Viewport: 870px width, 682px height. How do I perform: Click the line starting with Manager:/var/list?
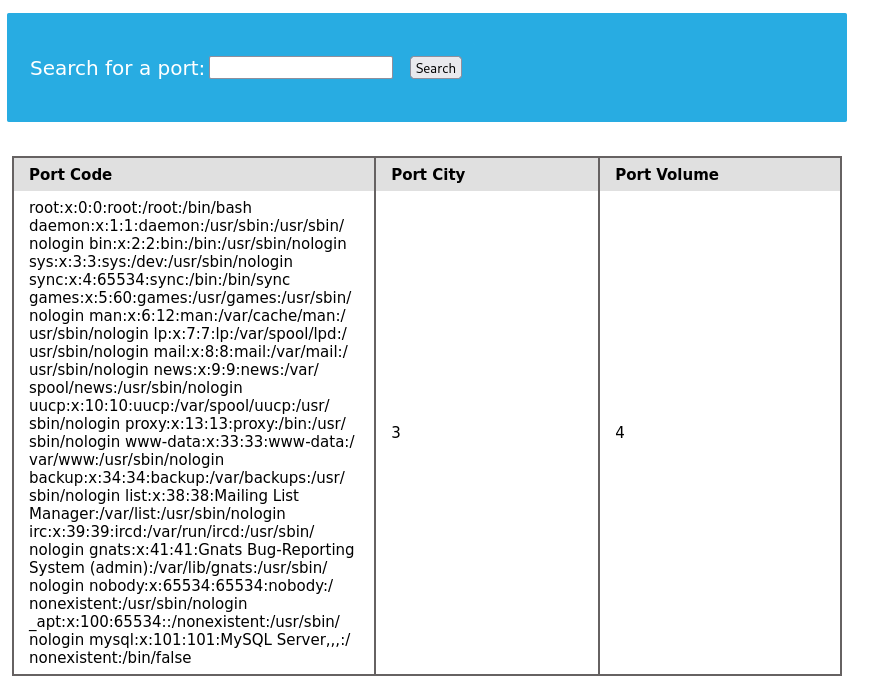click(157, 514)
